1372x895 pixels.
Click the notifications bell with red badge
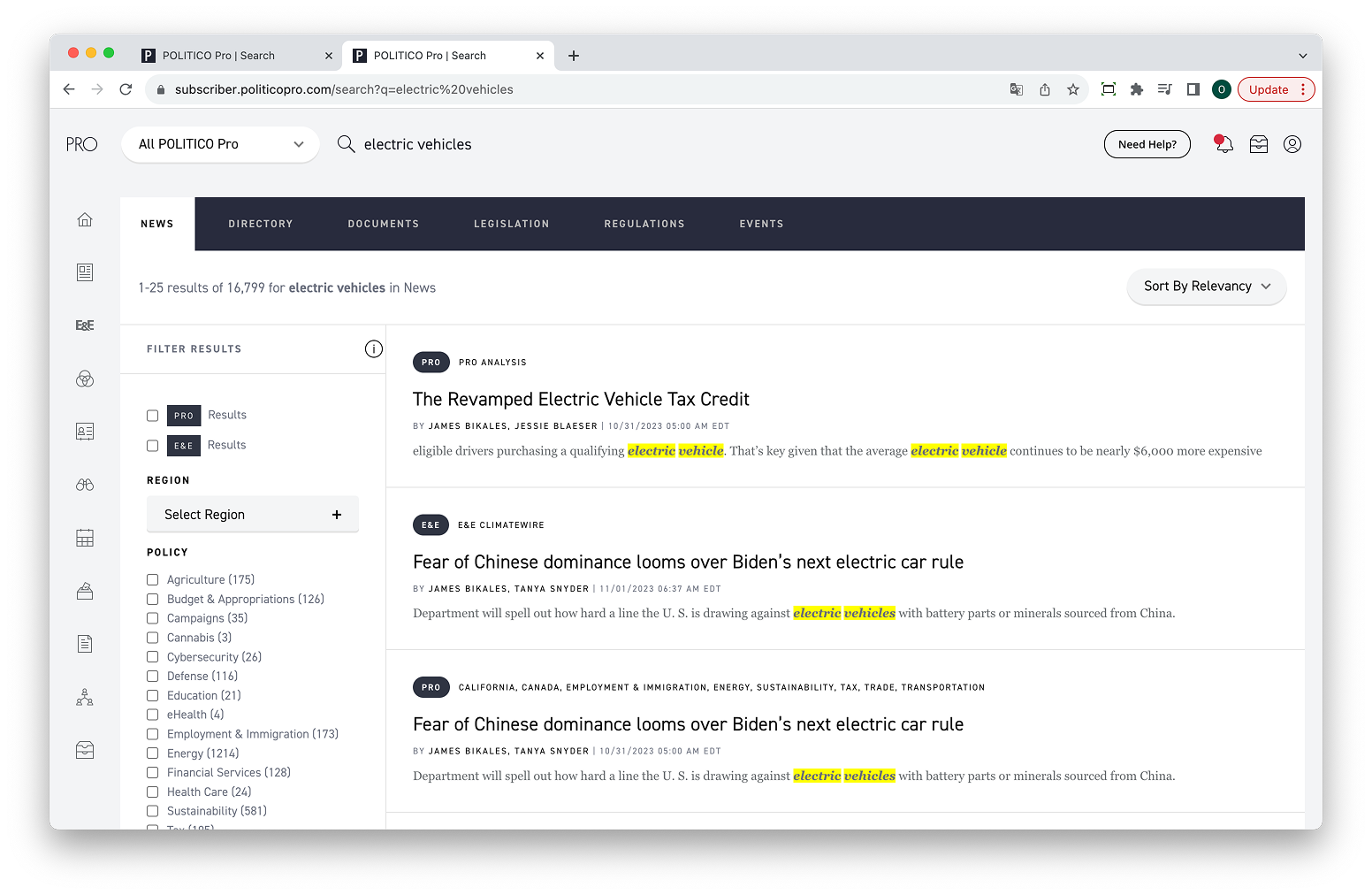click(x=1223, y=144)
